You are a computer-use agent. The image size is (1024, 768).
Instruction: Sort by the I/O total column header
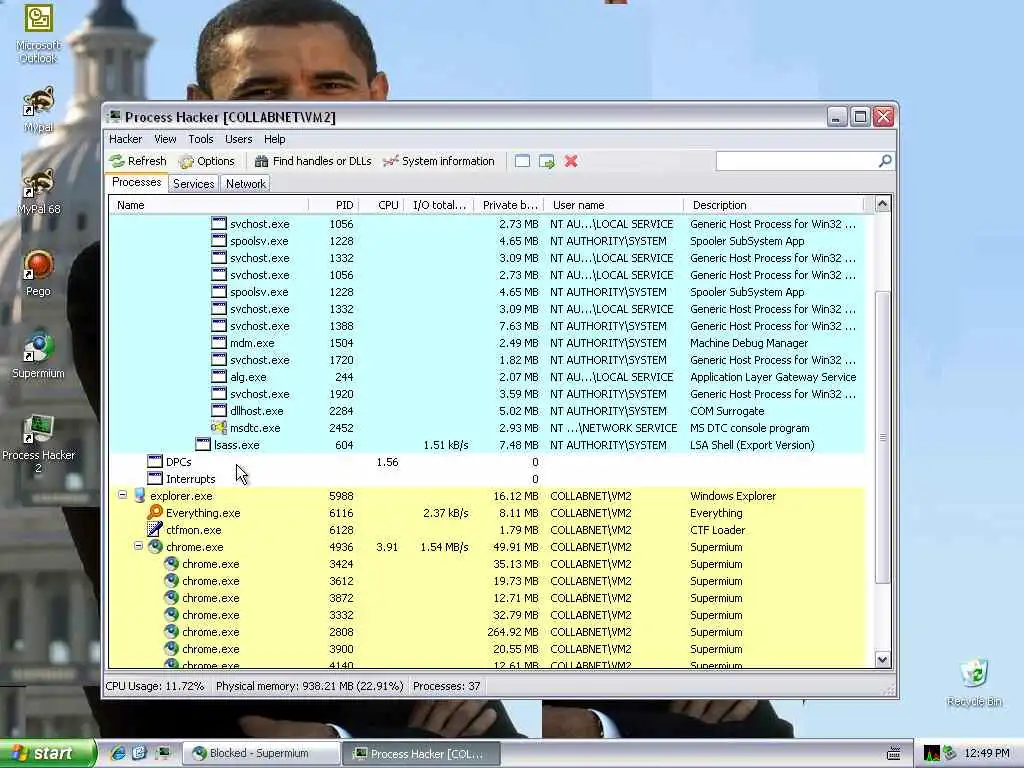439,205
